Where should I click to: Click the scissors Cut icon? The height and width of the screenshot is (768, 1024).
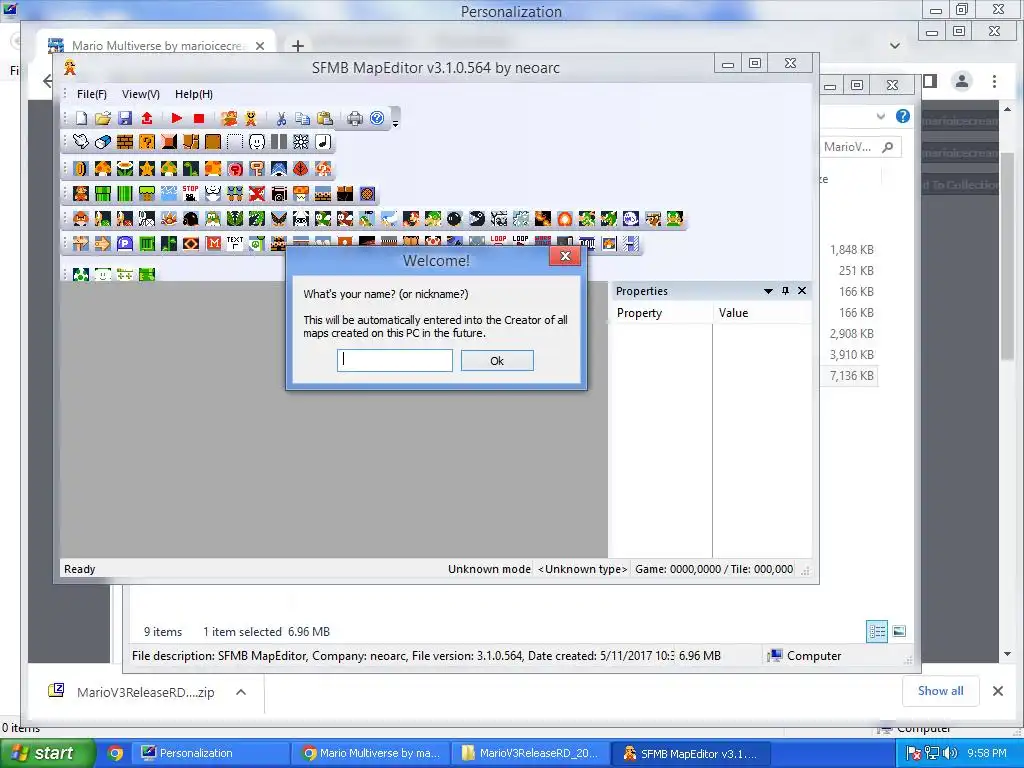(281, 118)
